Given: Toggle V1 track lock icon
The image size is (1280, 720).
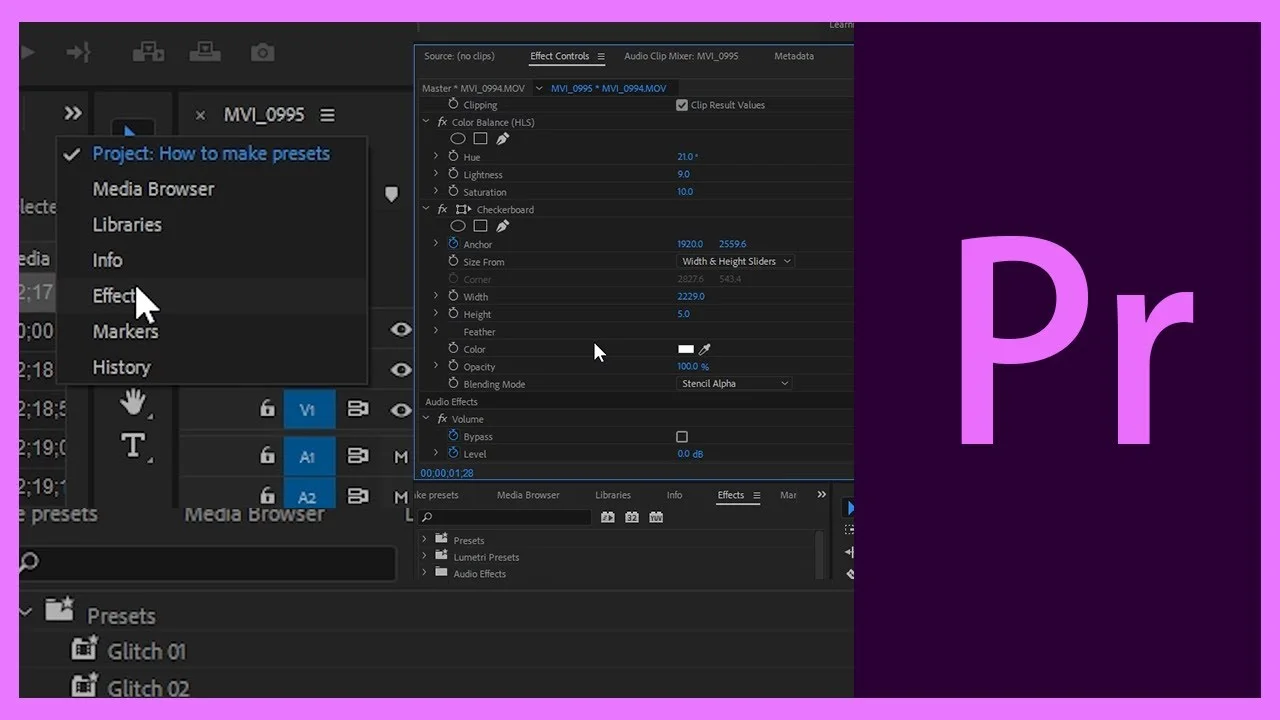Looking at the screenshot, I should point(267,409).
